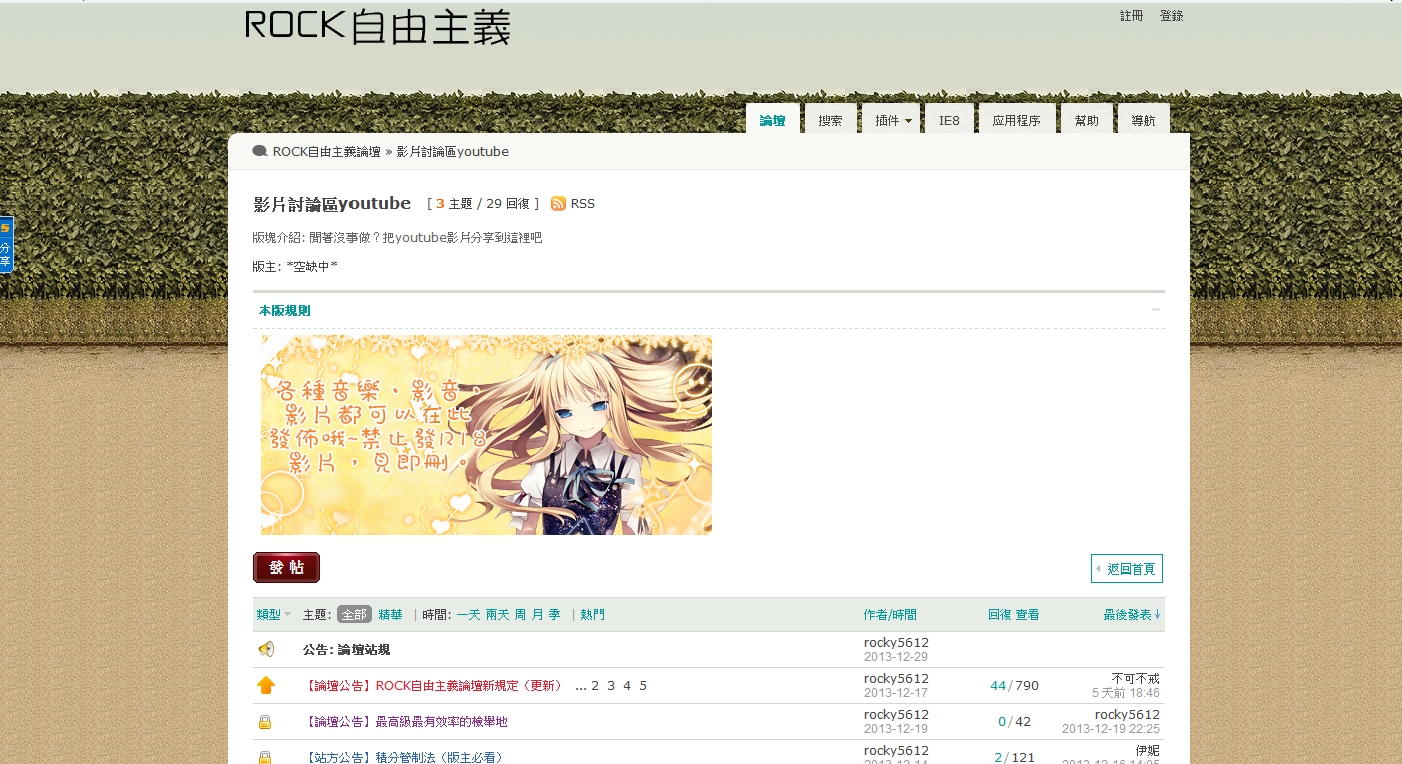Click the 返回首頁 return home button
1402x764 pixels.
coord(1127,568)
